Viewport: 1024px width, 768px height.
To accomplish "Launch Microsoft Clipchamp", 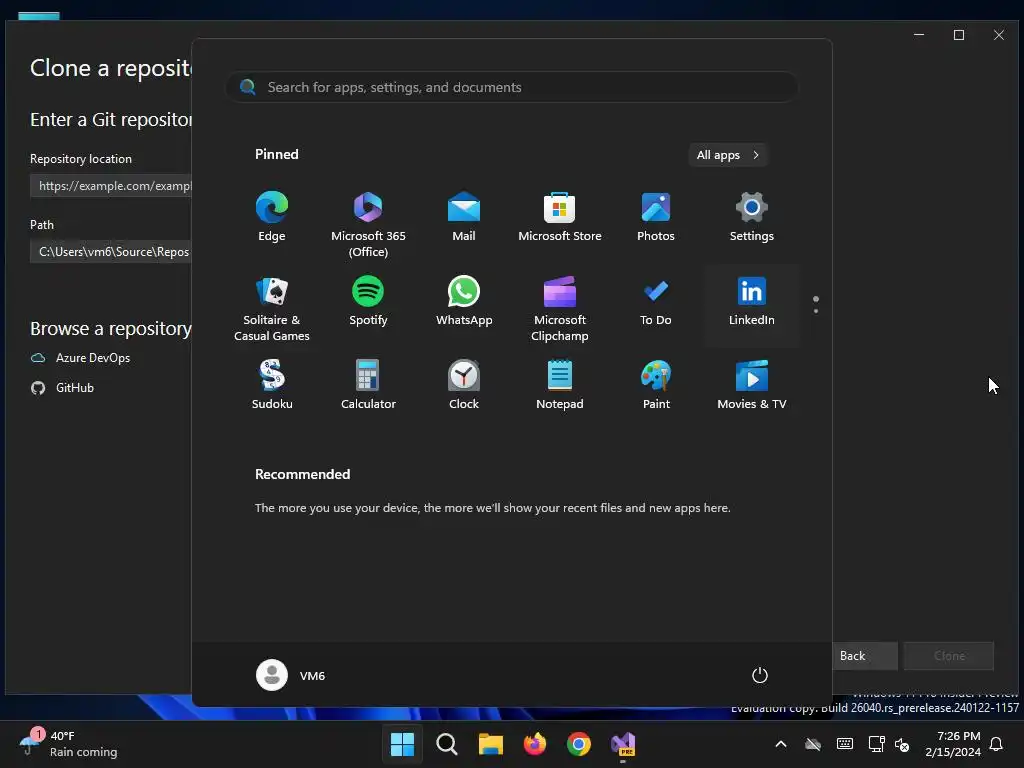I will coord(560,307).
